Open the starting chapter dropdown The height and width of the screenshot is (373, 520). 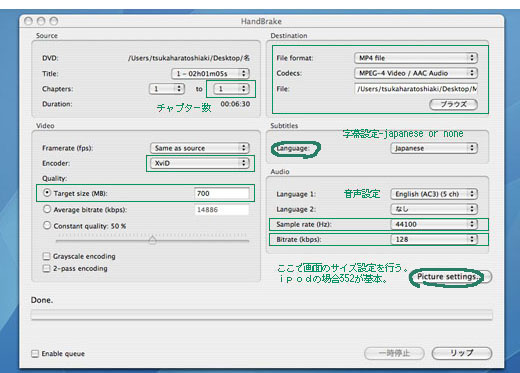coord(167,89)
